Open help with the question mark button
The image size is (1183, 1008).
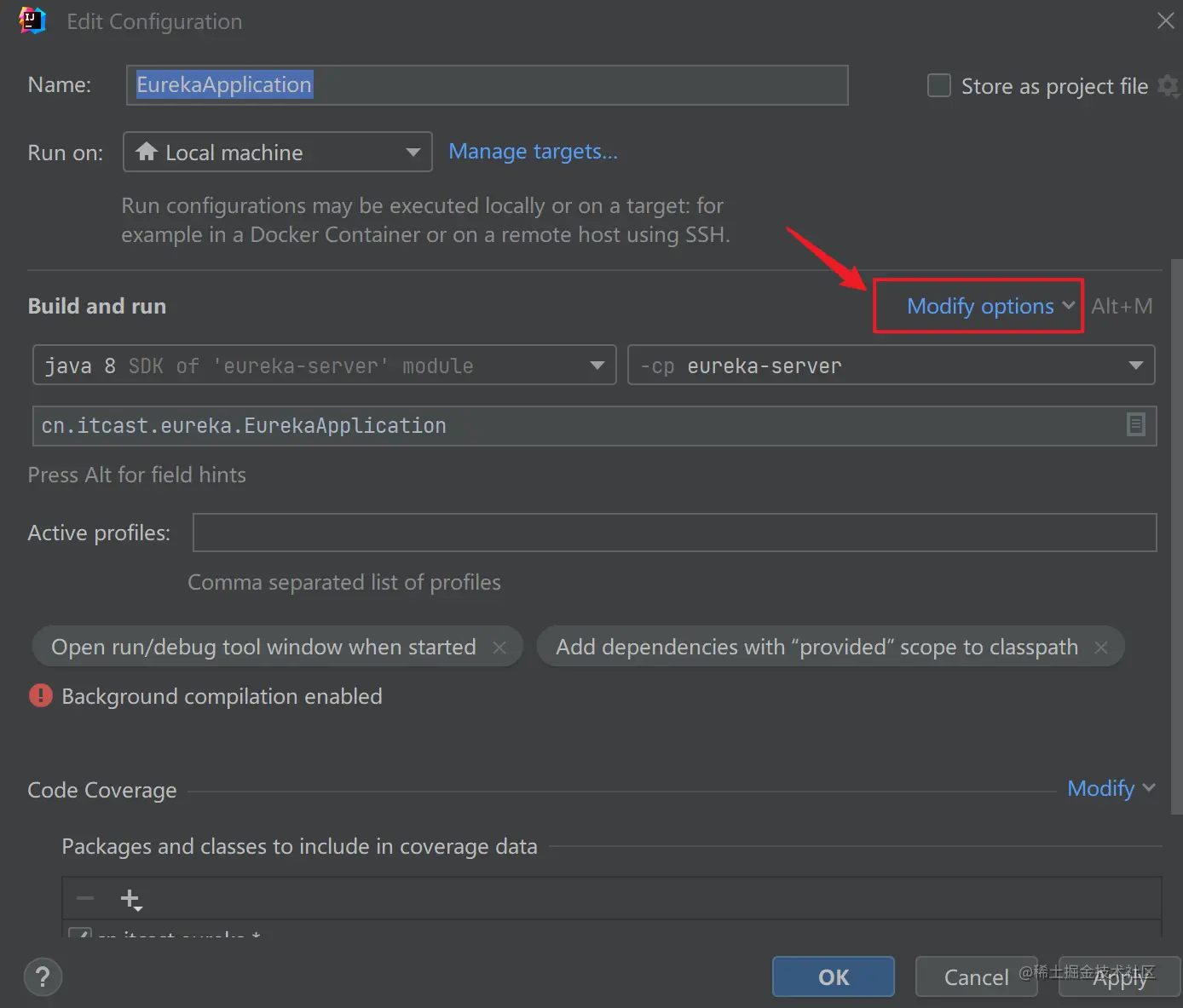43,977
